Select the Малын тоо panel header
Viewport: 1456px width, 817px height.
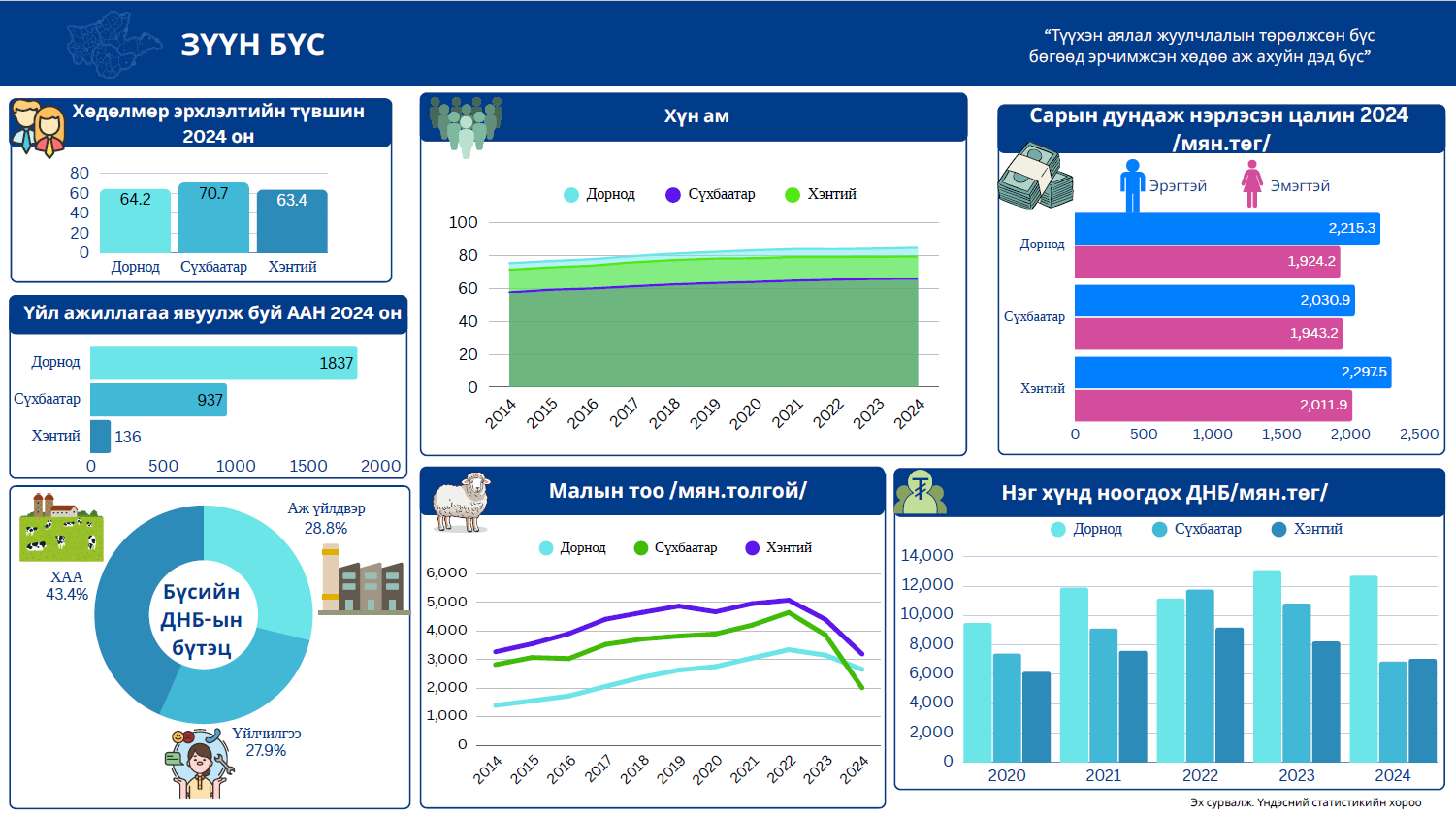tap(677, 491)
